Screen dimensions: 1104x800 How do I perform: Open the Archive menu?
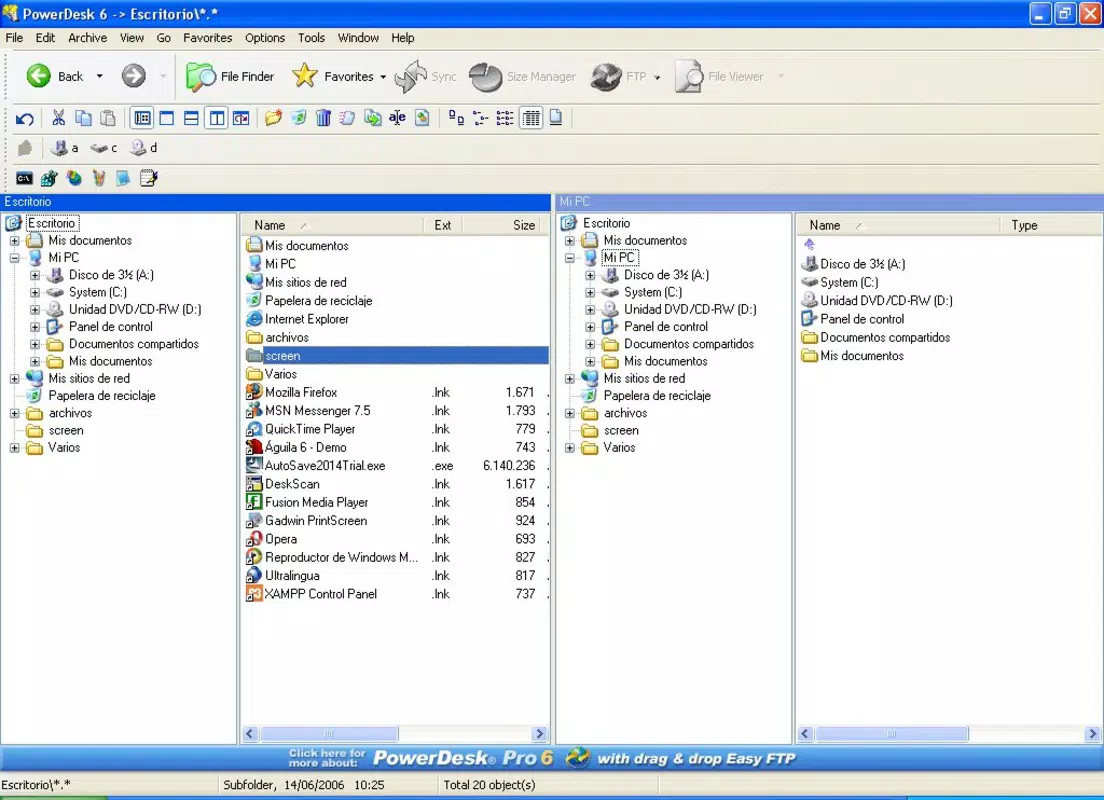click(87, 38)
